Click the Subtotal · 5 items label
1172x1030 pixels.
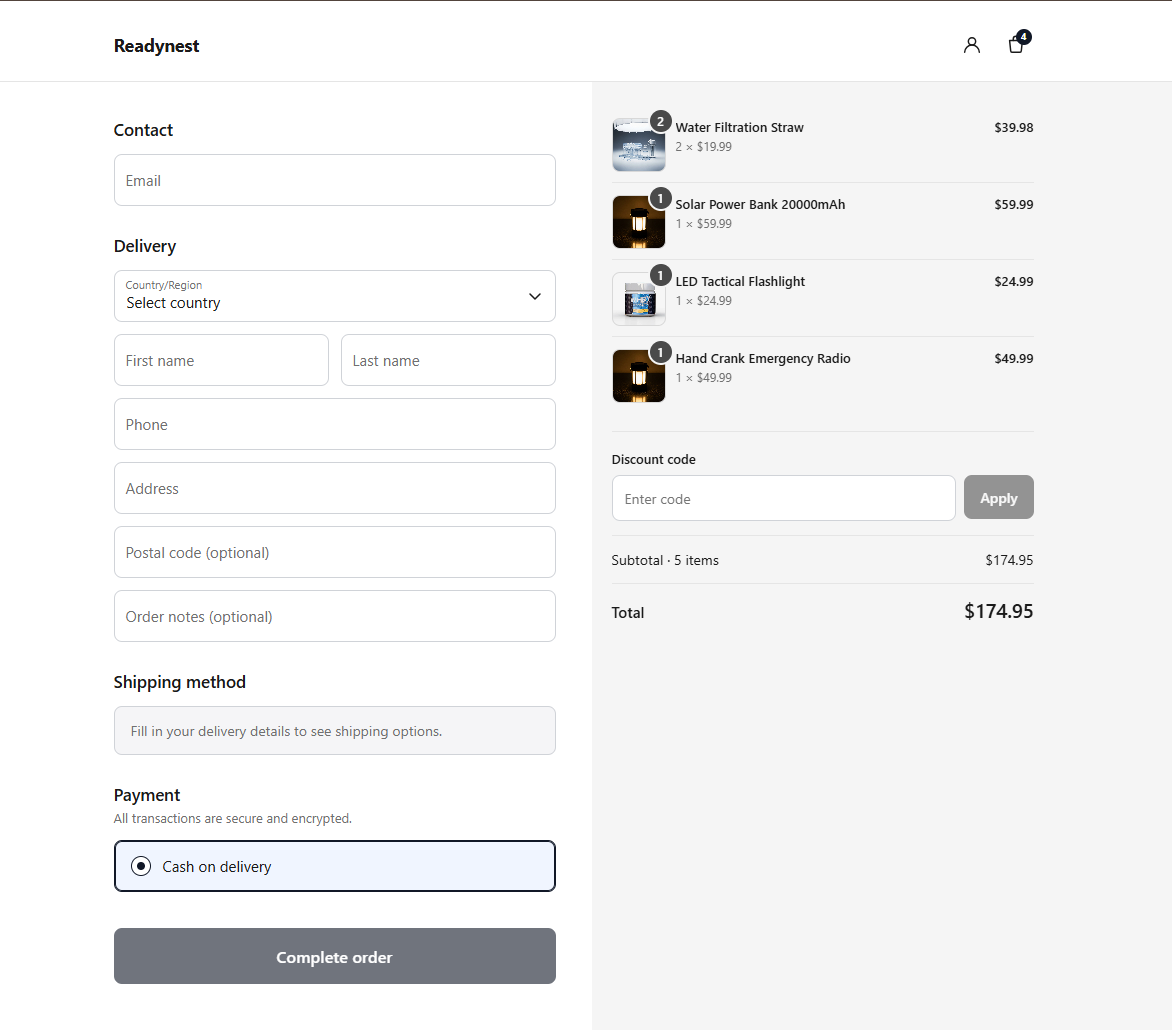tap(664, 560)
